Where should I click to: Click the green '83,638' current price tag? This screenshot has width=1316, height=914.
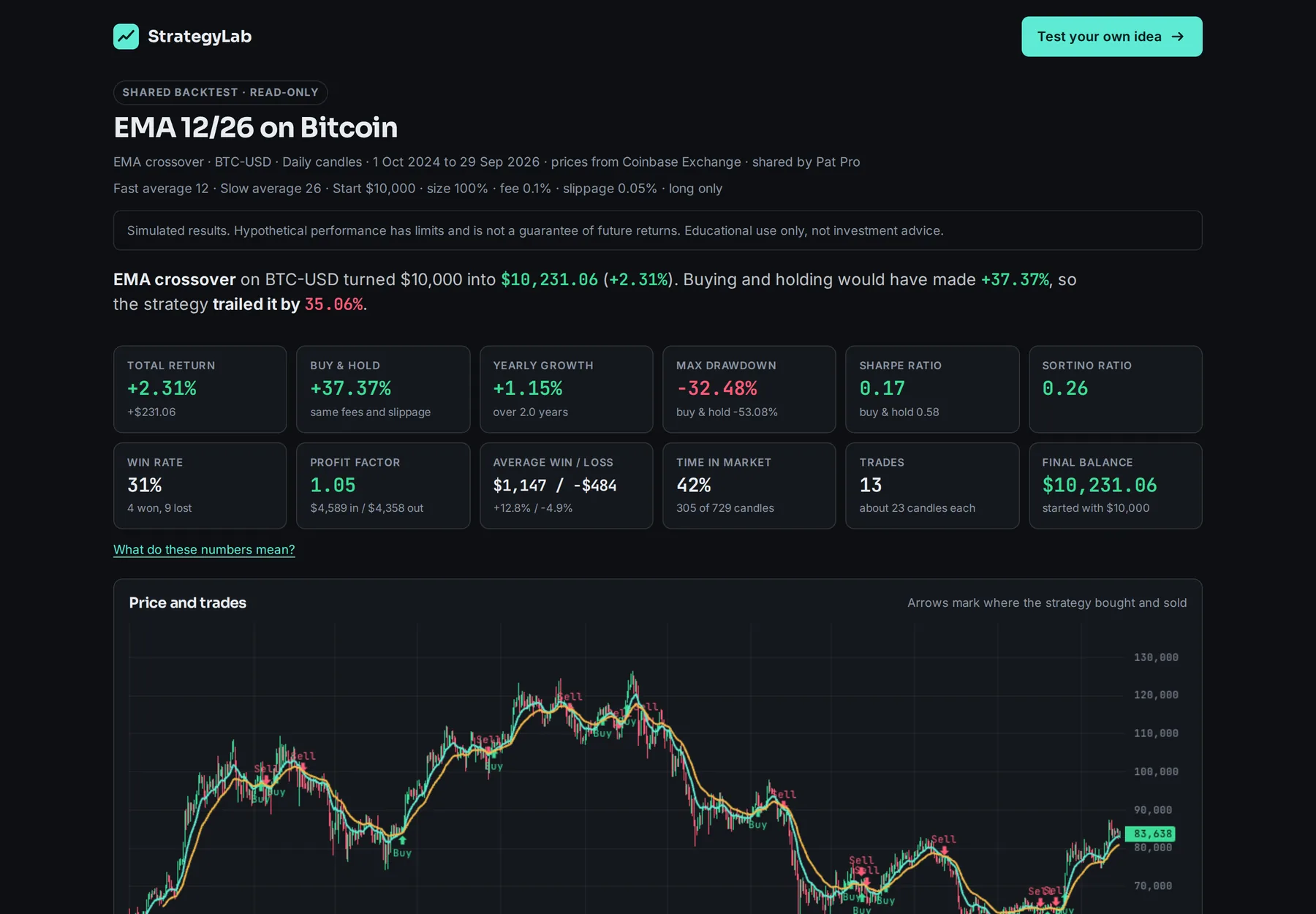[x=1150, y=834]
